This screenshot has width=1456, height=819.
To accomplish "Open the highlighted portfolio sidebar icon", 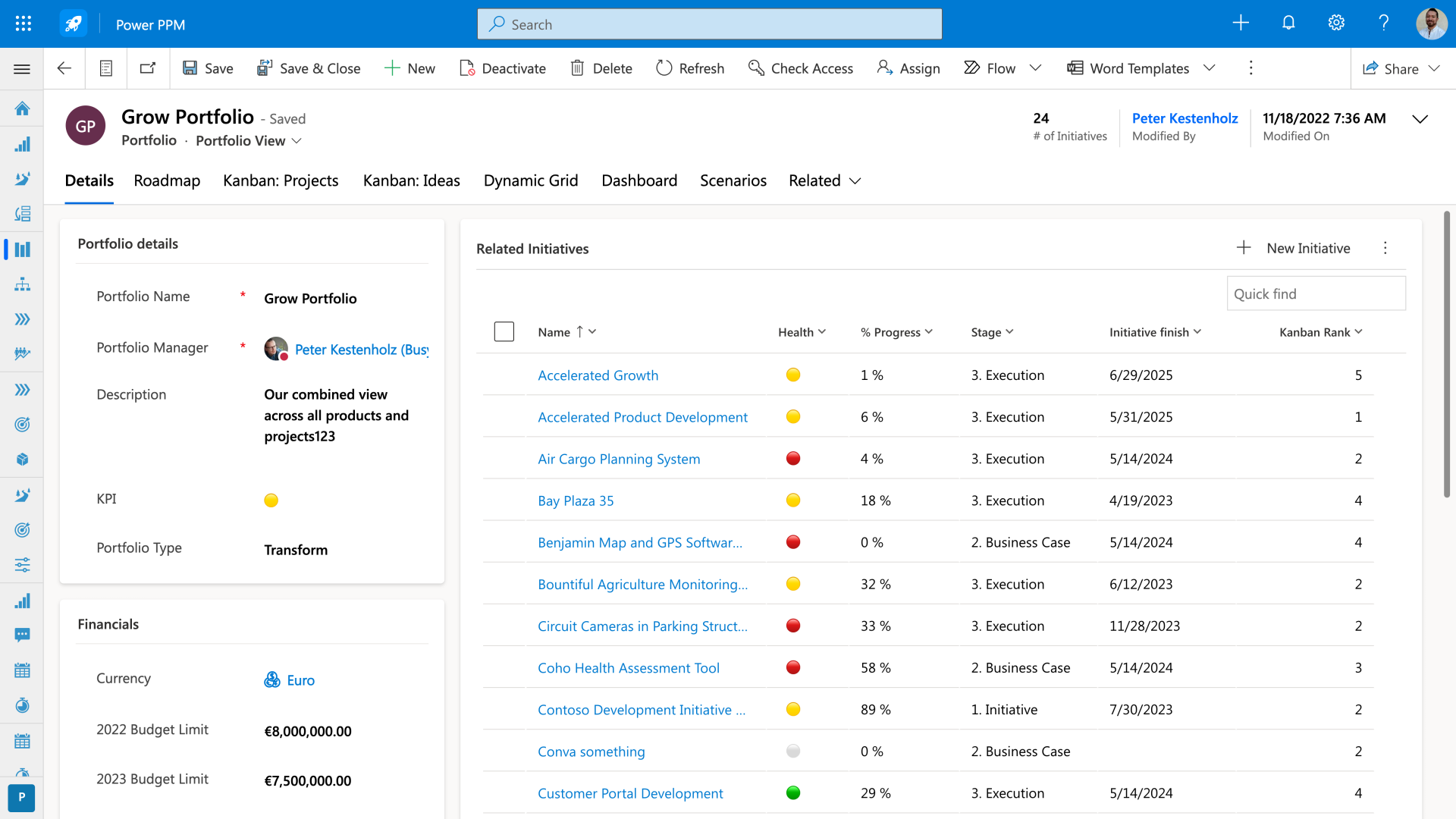I will click(x=22, y=249).
